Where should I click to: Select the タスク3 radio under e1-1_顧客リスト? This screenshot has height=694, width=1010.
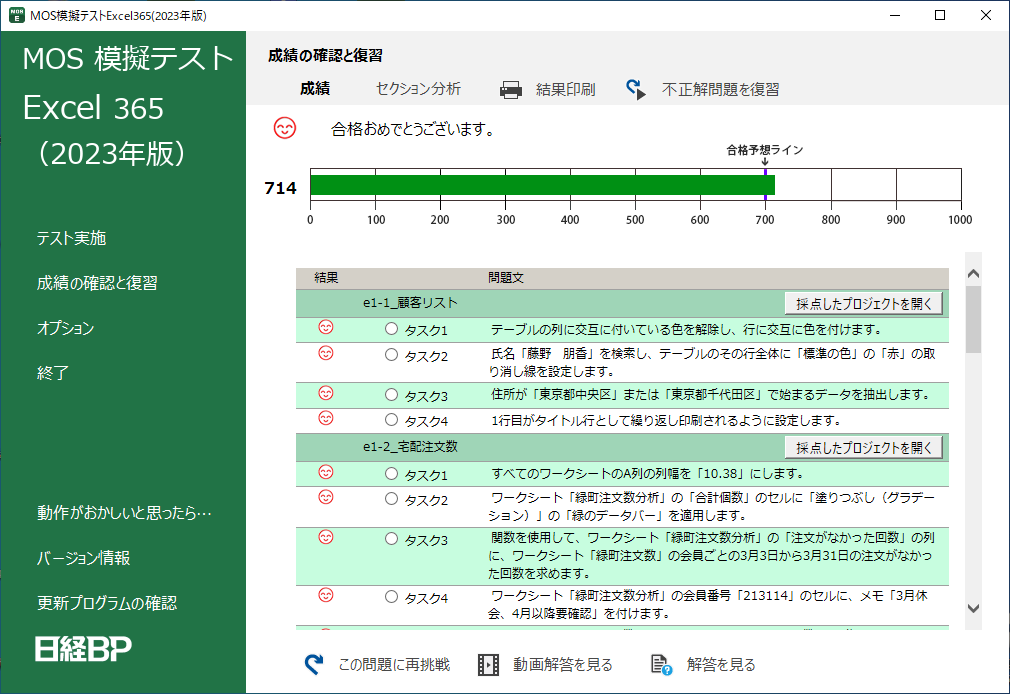[391, 394]
